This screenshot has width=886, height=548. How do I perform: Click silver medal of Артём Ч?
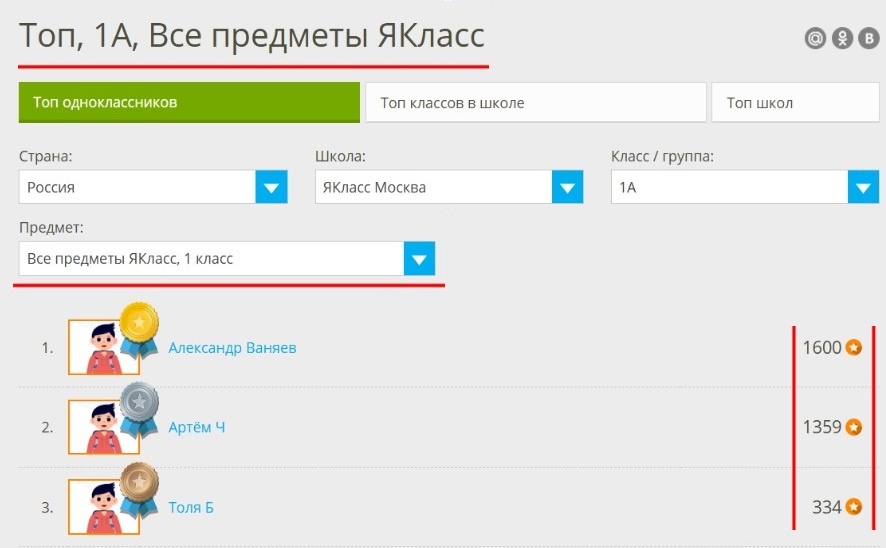point(139,411)
